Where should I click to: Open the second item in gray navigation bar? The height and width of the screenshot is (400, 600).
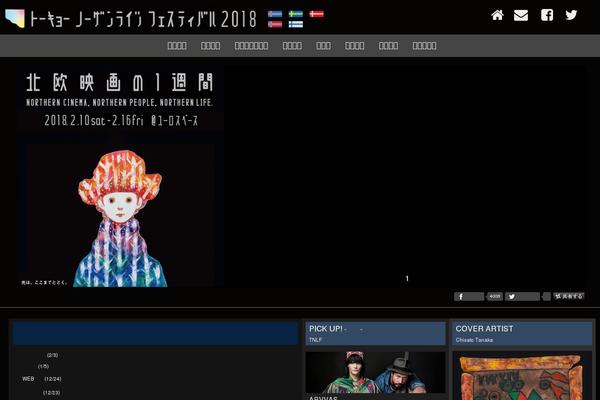[x=210, y=46]
